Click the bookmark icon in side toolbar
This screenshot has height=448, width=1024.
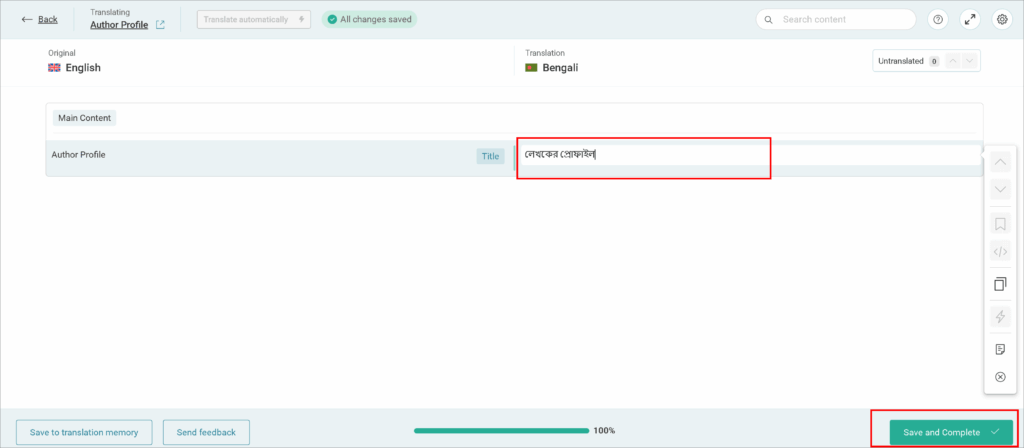coord(1000,223)
